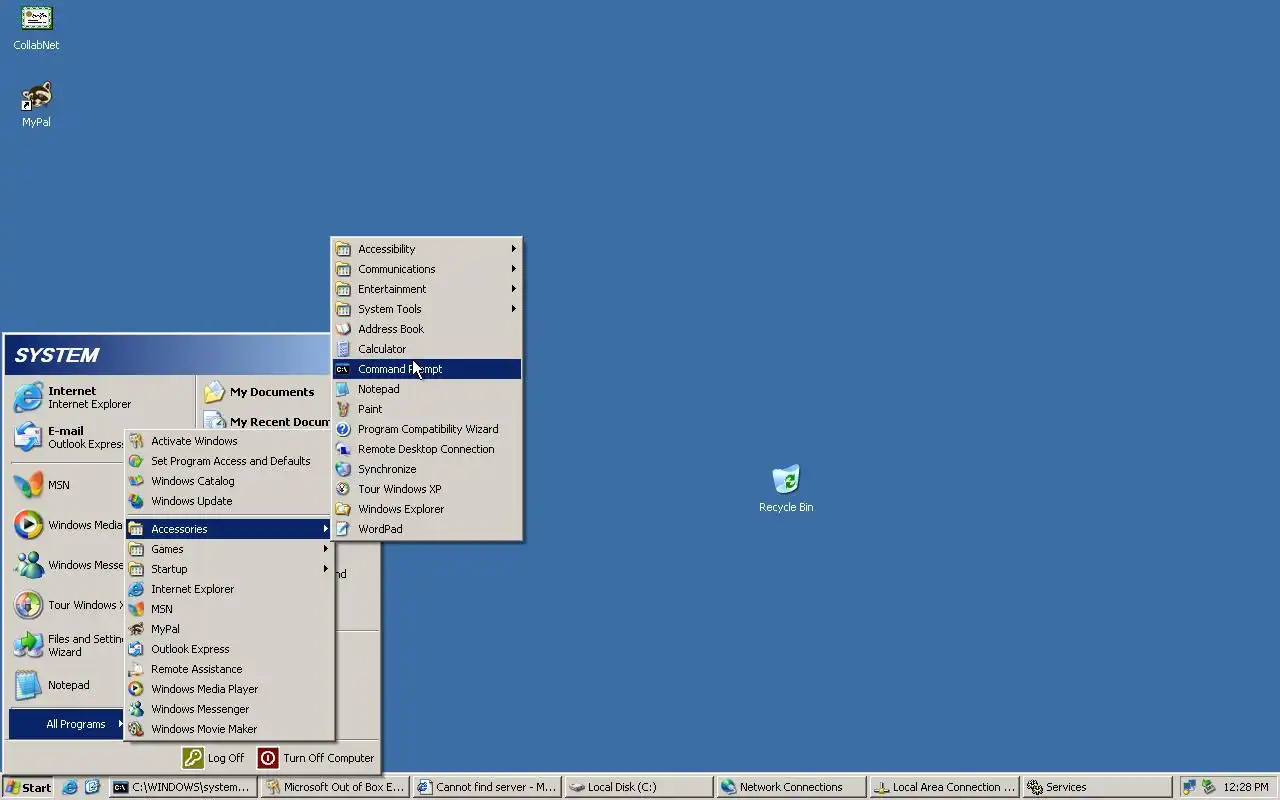Image resolution: width=1280 pixels, height=800 pixels.
Task: Open All Programs in Start menu
Action: pyautogui.click(x=67, y=724)
